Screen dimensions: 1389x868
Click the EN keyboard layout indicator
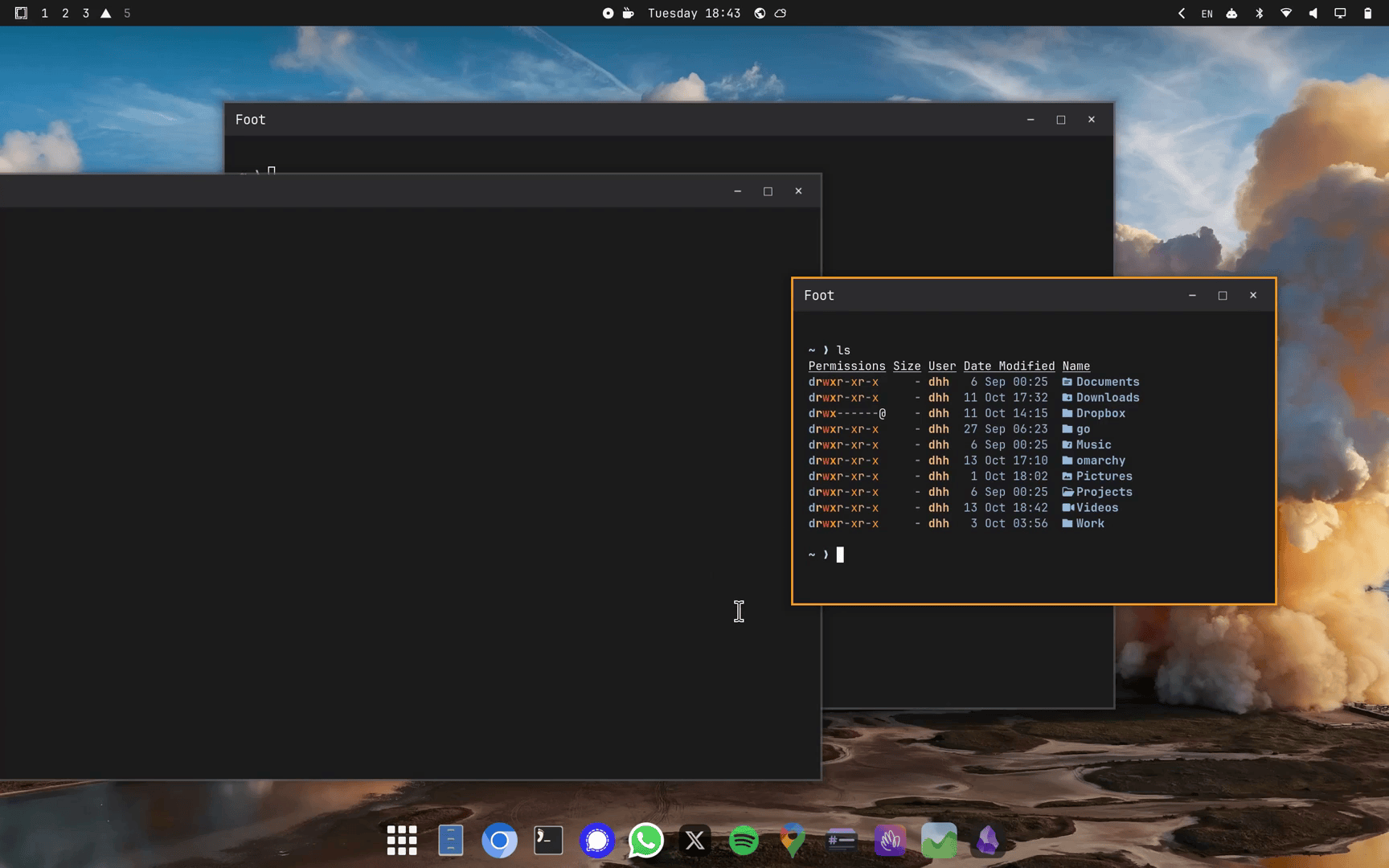(1207, 14)
